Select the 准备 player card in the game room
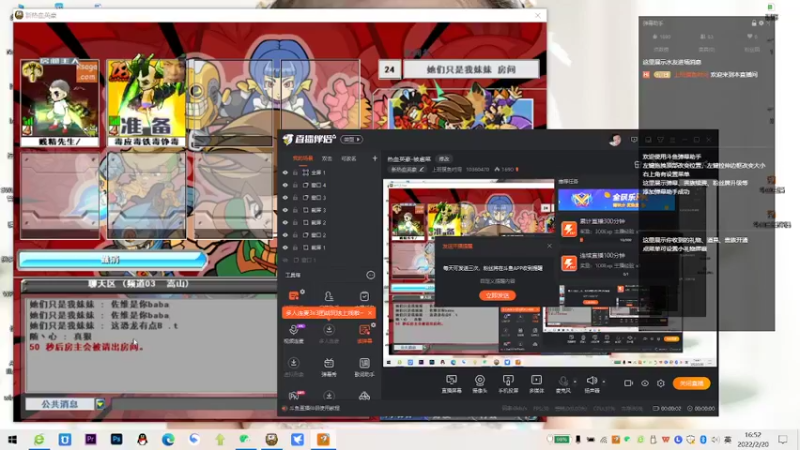Screen dimensions: 800x450 (146, 103)
